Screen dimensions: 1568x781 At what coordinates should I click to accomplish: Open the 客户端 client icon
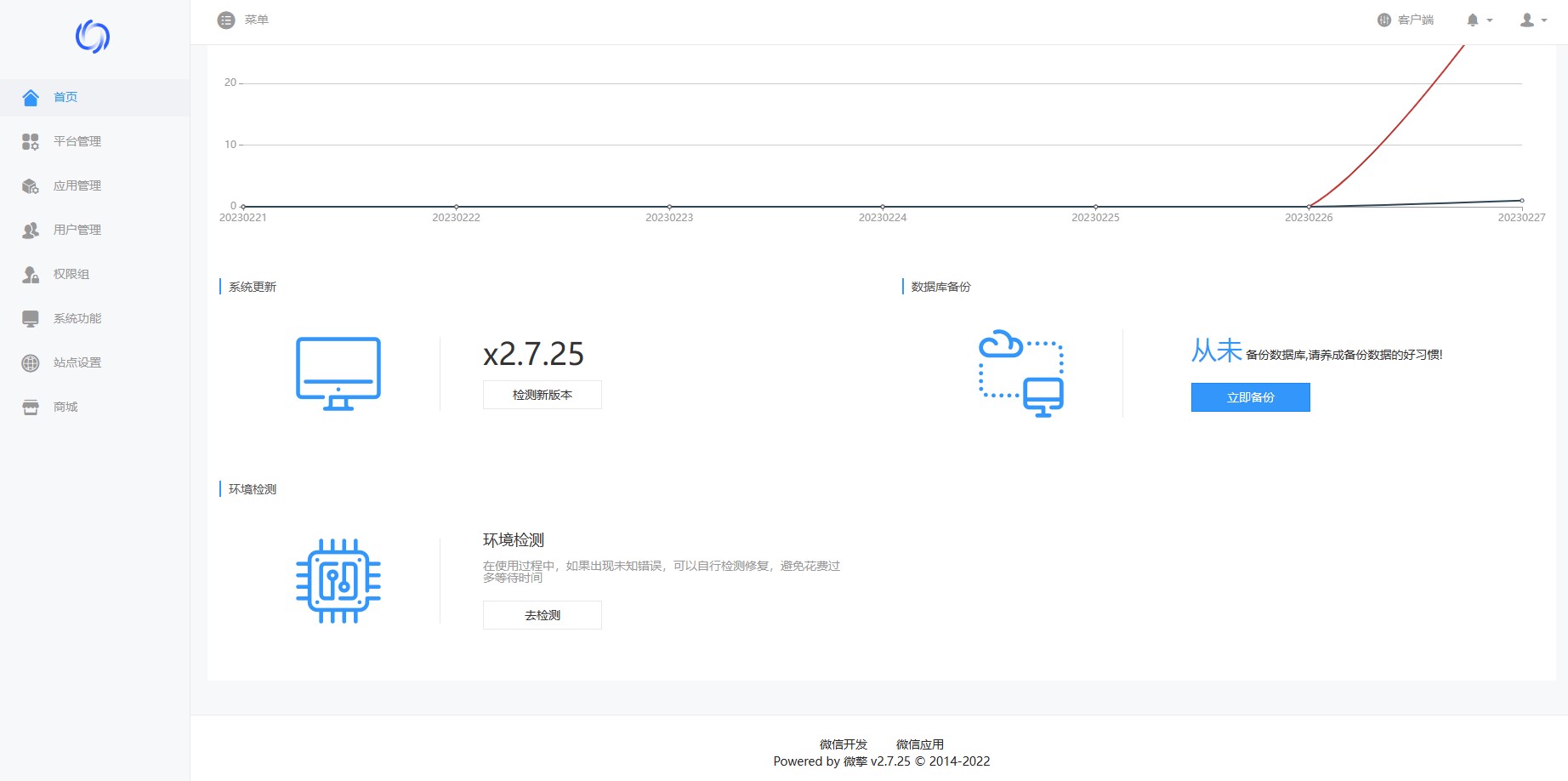point(1383,20)
